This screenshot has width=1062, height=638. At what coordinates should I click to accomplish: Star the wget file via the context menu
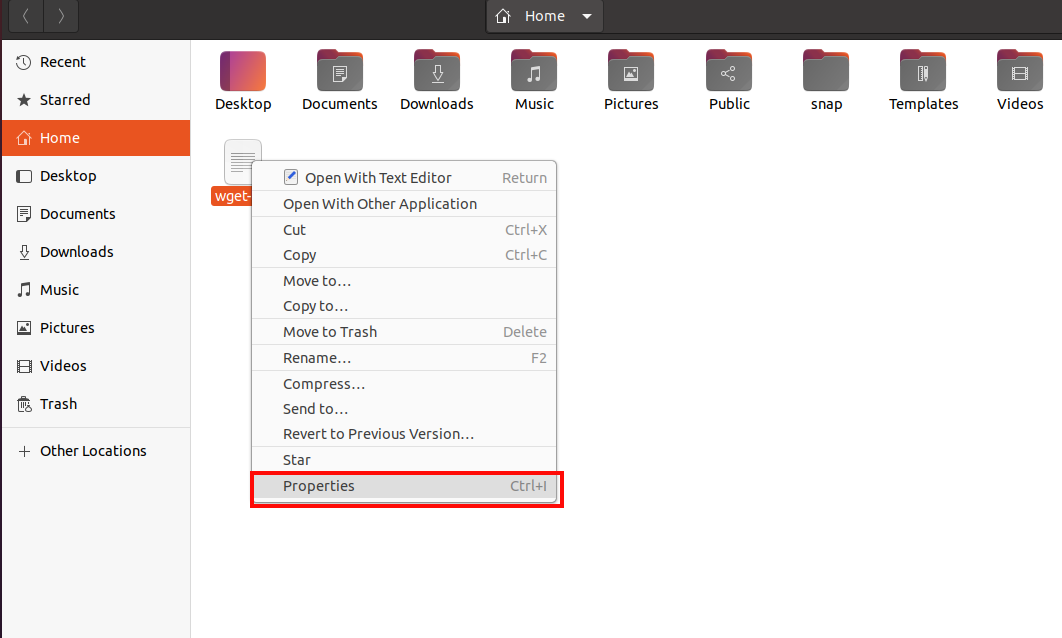coord(297,459)
